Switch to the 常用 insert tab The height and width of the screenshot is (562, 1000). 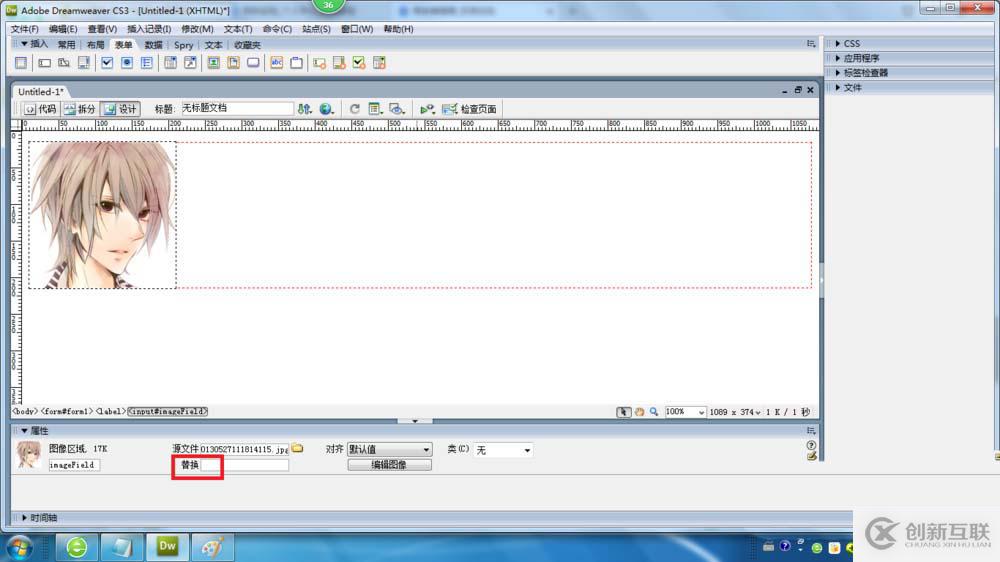tap(66, 45)
